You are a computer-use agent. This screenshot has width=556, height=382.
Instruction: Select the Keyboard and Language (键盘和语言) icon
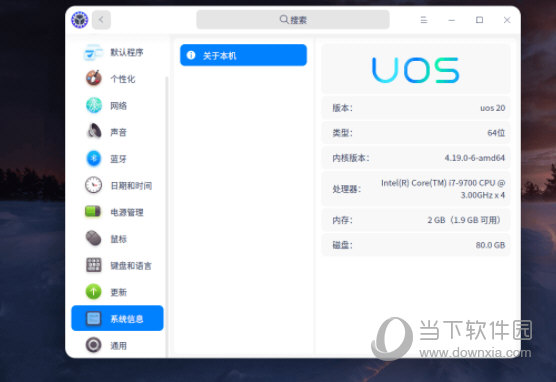[94, 265]
